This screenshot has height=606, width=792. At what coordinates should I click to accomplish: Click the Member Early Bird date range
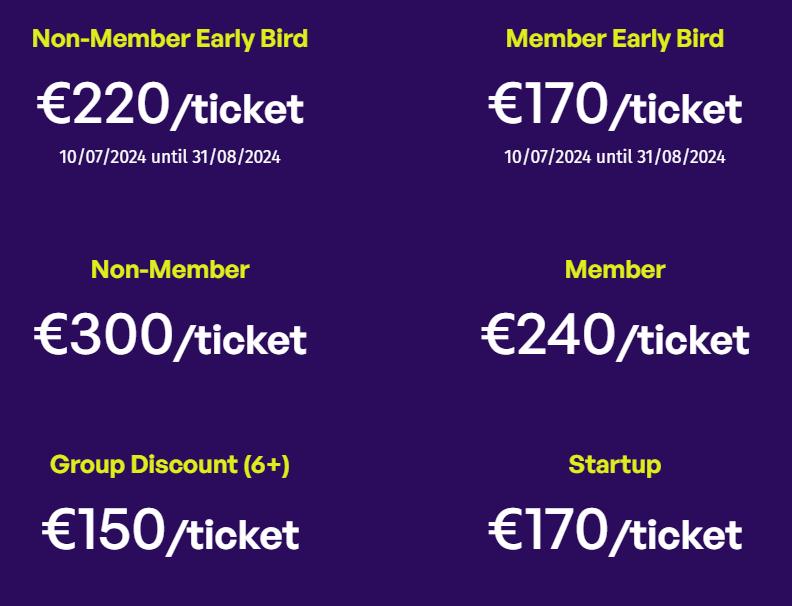(615, 157)
